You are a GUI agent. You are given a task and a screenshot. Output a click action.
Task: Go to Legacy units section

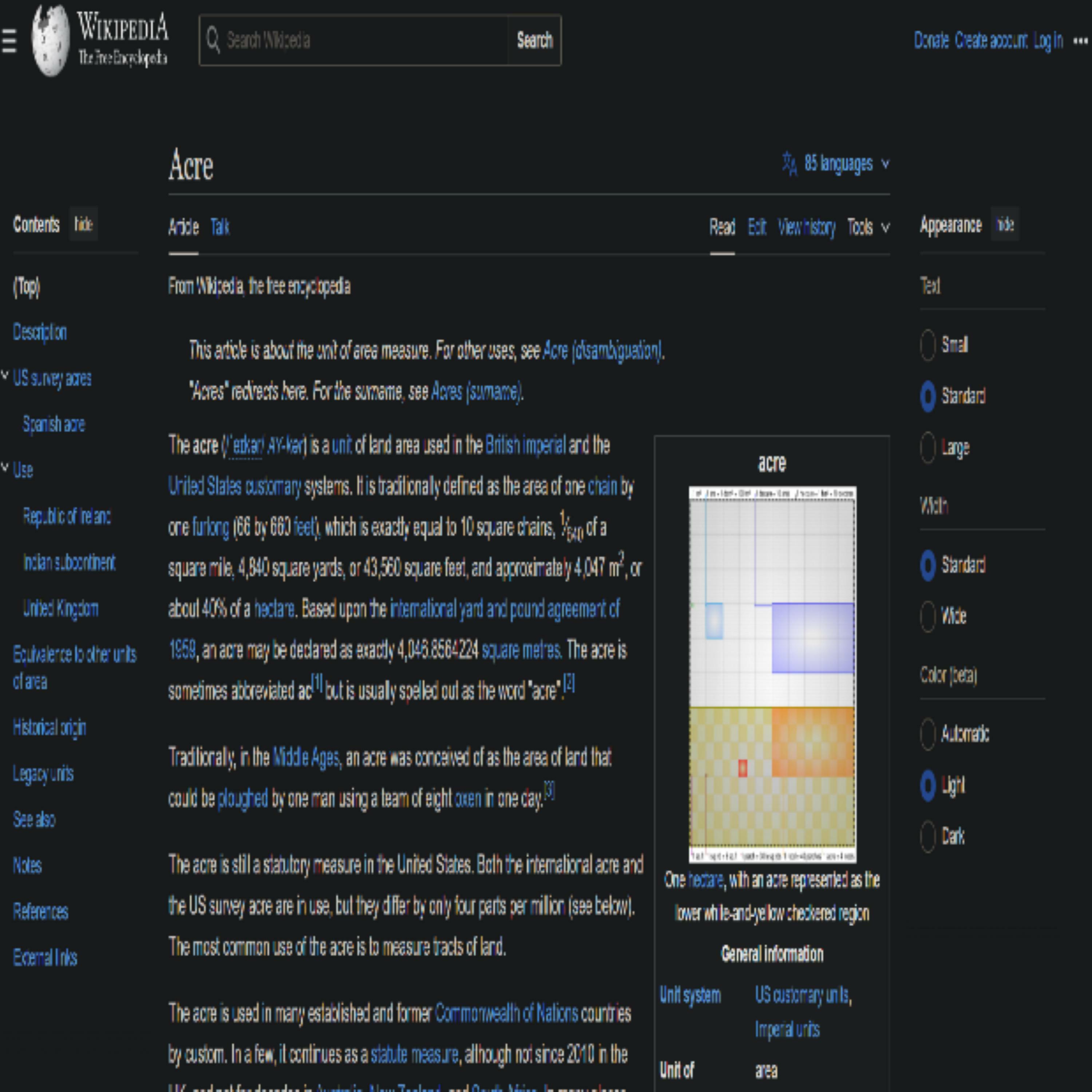point(43,774)
